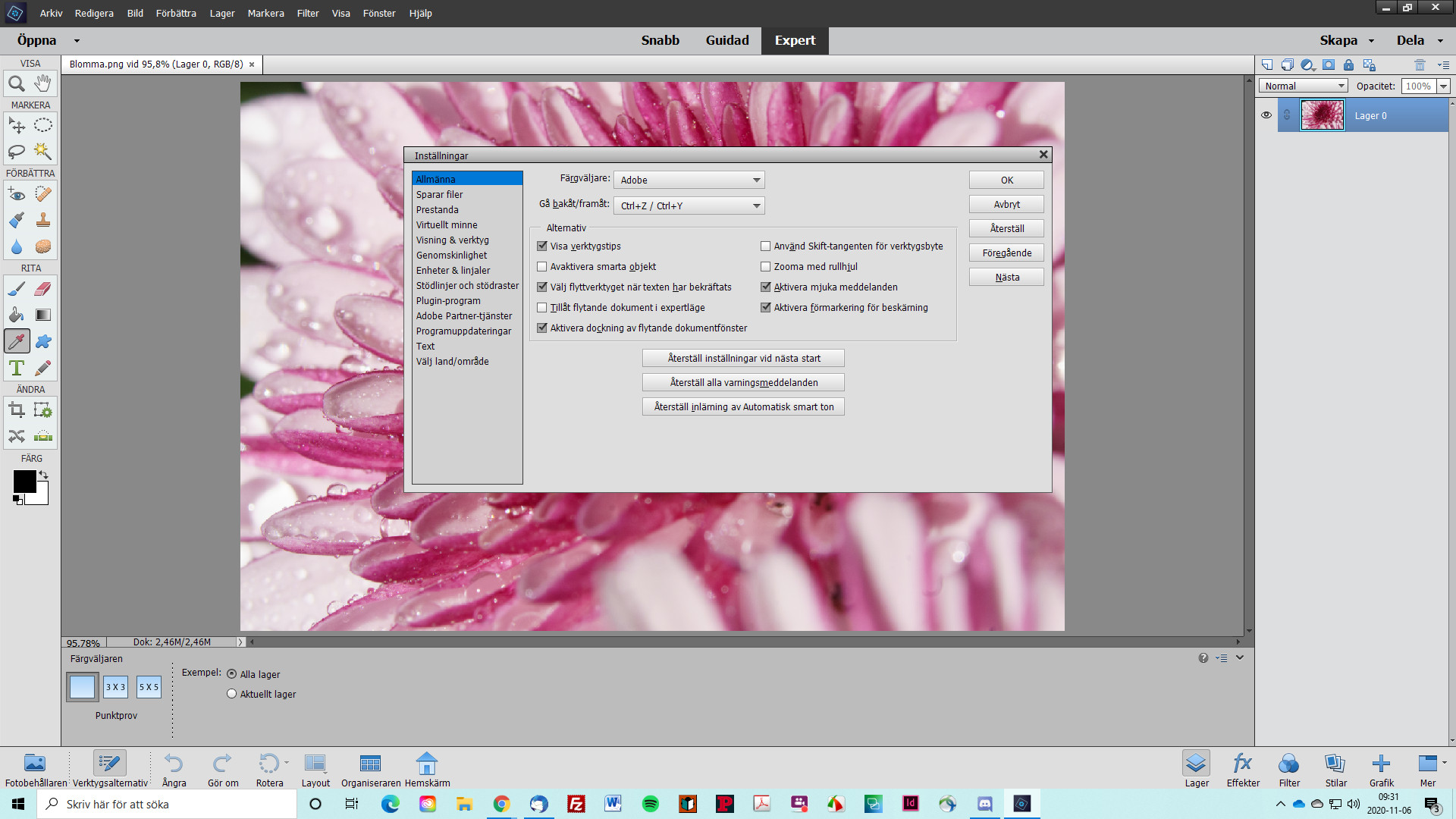Select the Brush tool
Viewport: 1456px width, 819px height.
[x=17, y=288]
